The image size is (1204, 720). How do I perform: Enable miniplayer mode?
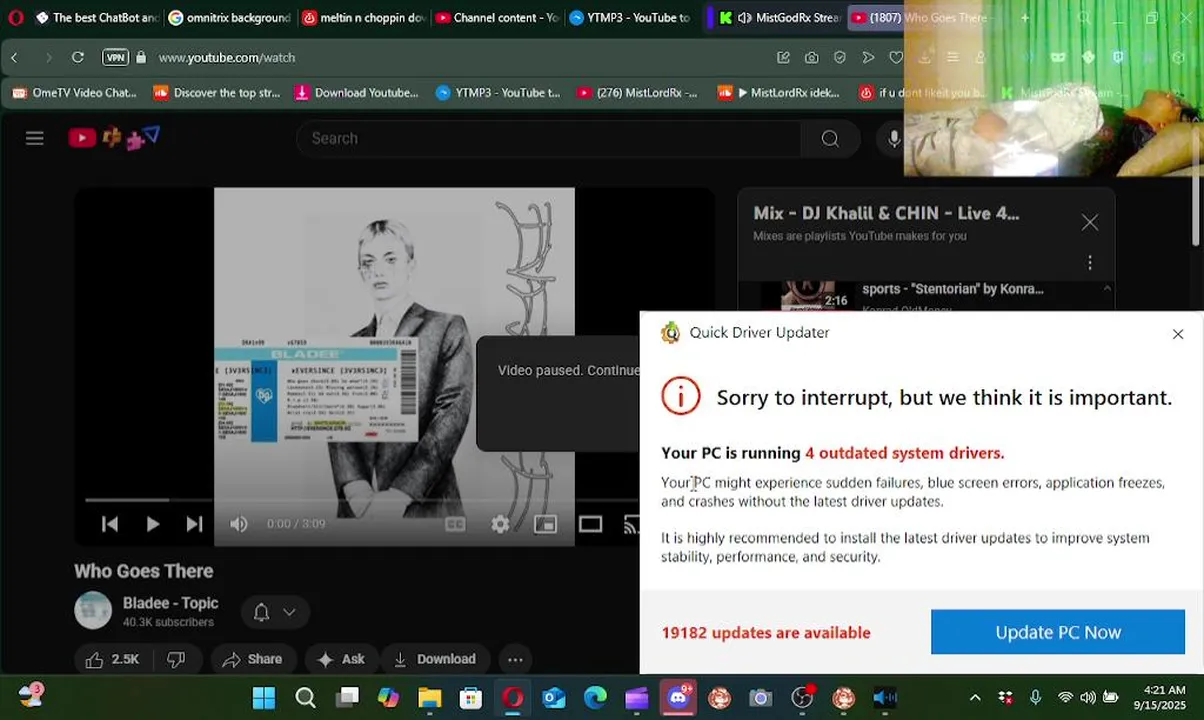[545, 524]
